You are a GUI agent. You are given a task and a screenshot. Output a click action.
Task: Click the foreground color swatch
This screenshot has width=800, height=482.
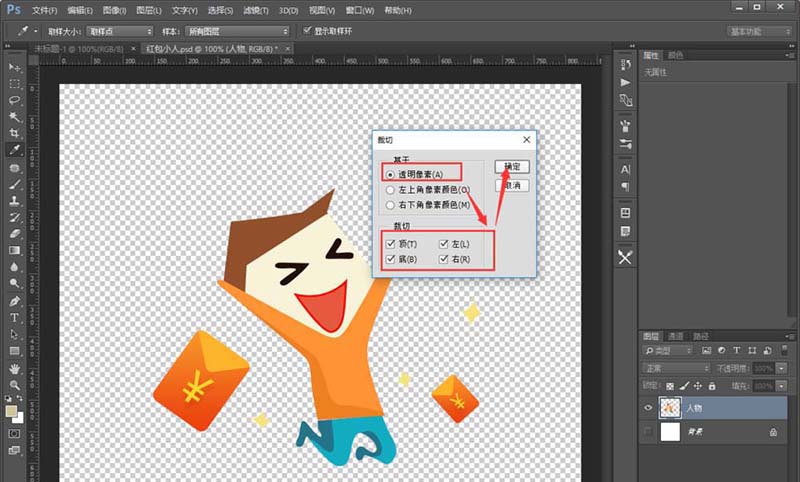12,411
